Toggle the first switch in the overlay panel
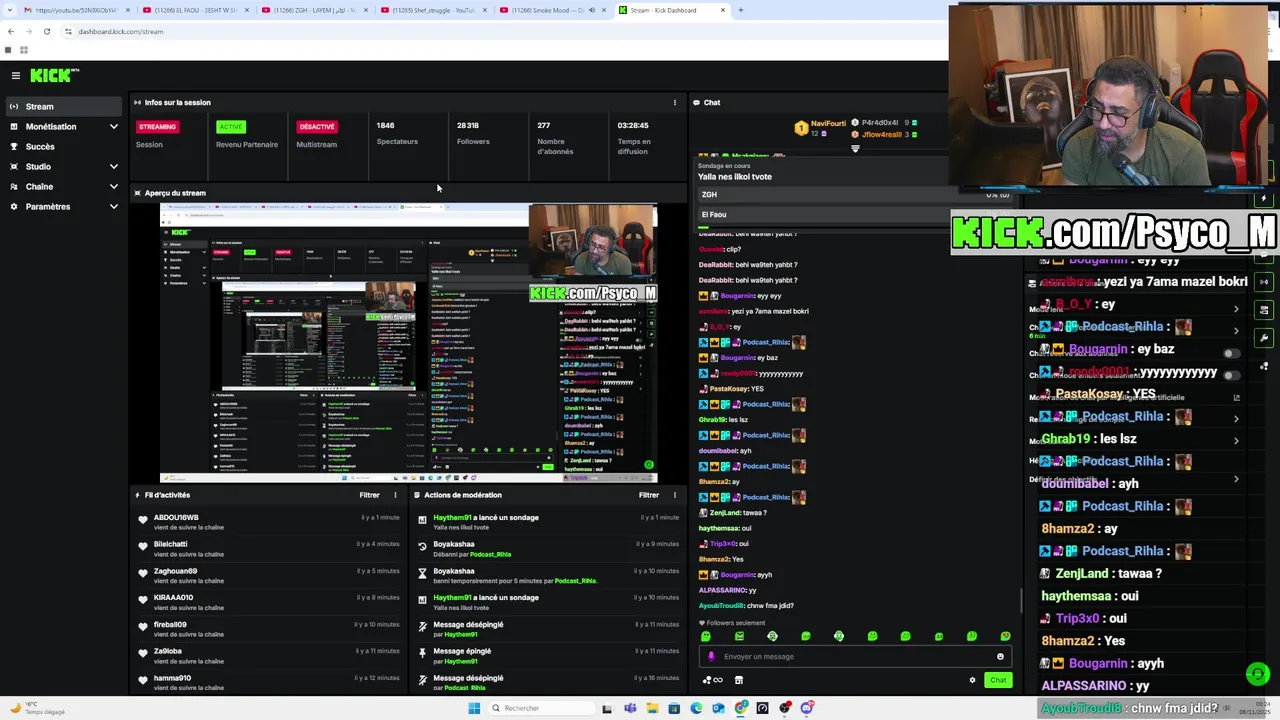The image size is (1280, 720). (x=1230, y=354)
